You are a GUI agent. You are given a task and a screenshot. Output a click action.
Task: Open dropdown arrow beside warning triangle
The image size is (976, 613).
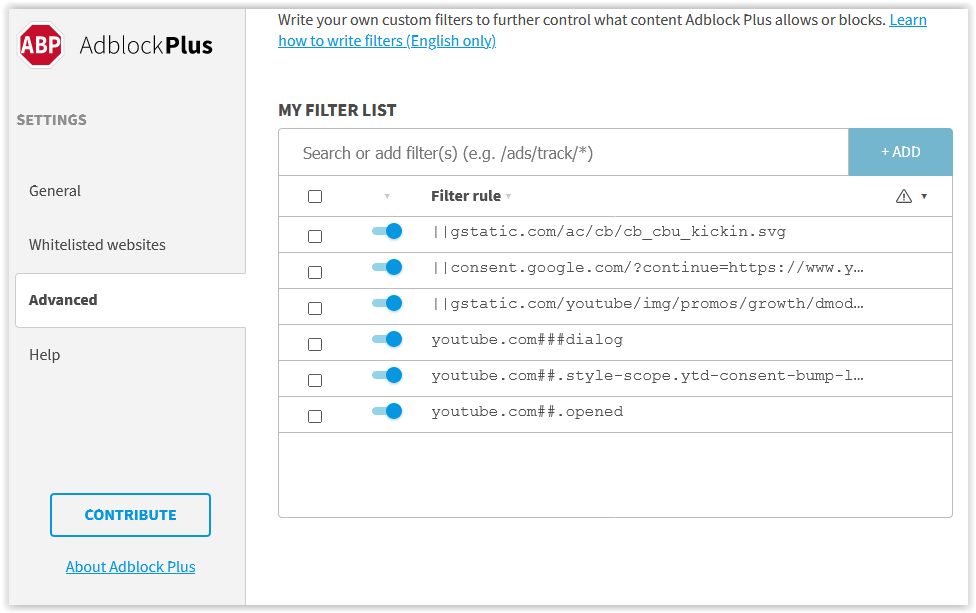click(x=924, y=197)
